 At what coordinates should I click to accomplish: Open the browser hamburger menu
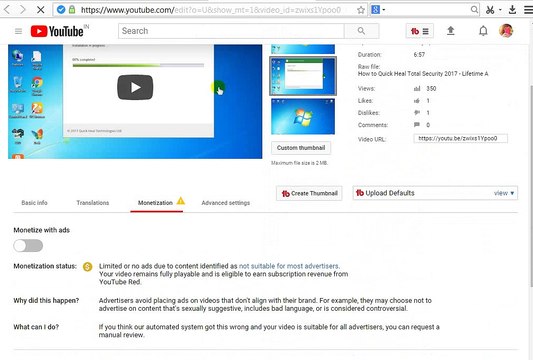tap(528, 10)
